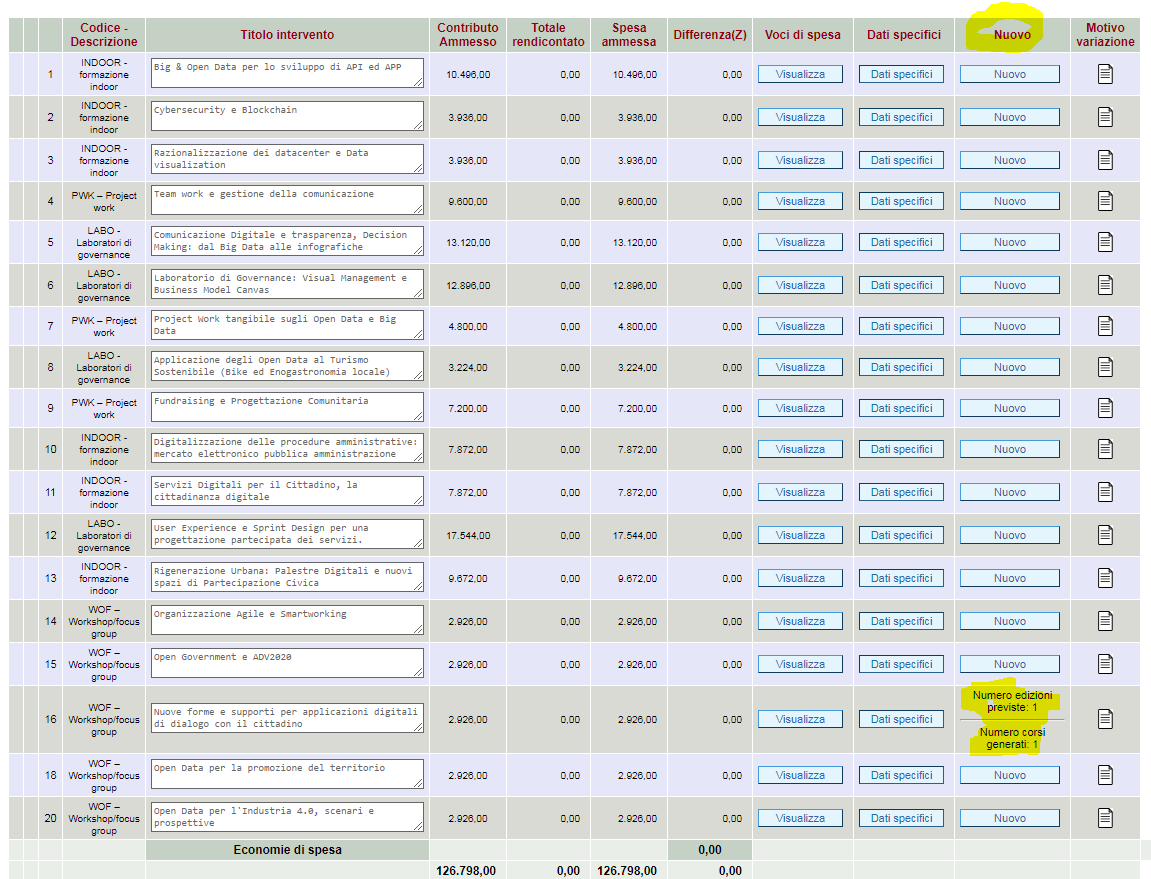Click the Nuovo column header
Image resolution: width=1151 pixels, height=879 pixels.
pos(1012,34)
